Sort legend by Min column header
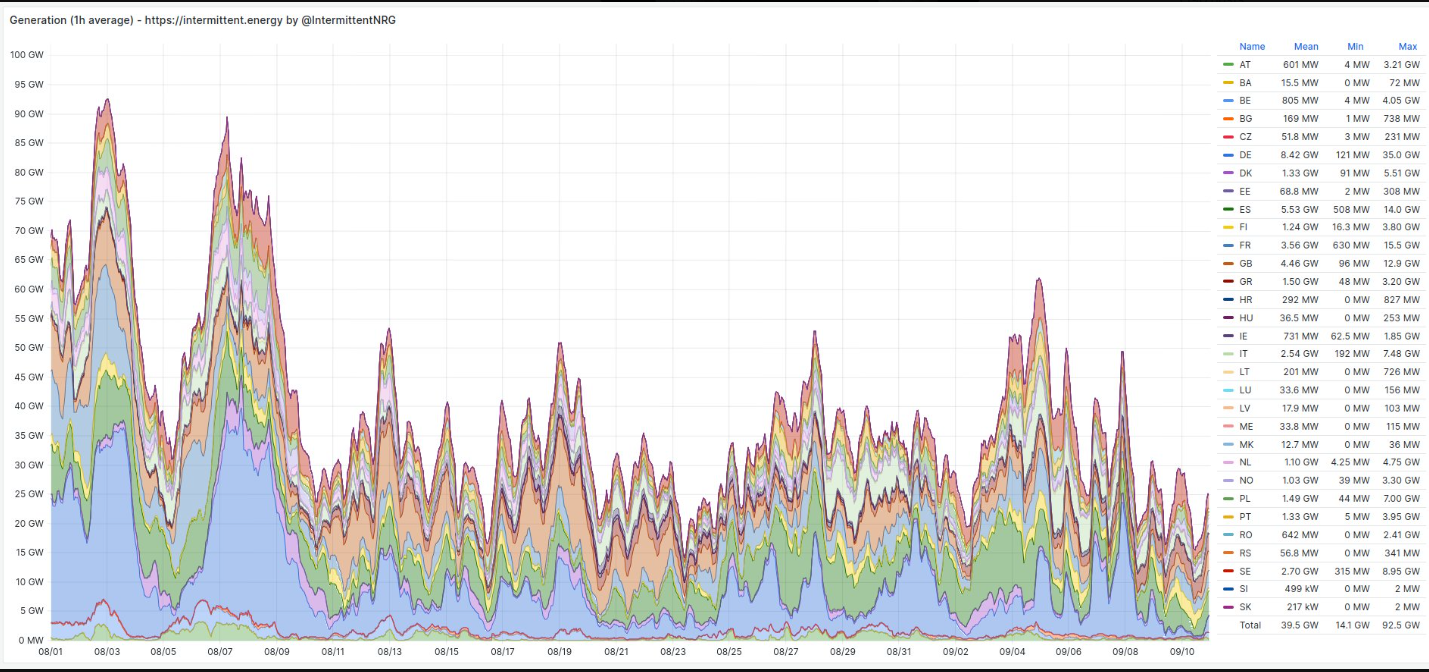Screen dimensions: 1429x672 coord(1355,46)
